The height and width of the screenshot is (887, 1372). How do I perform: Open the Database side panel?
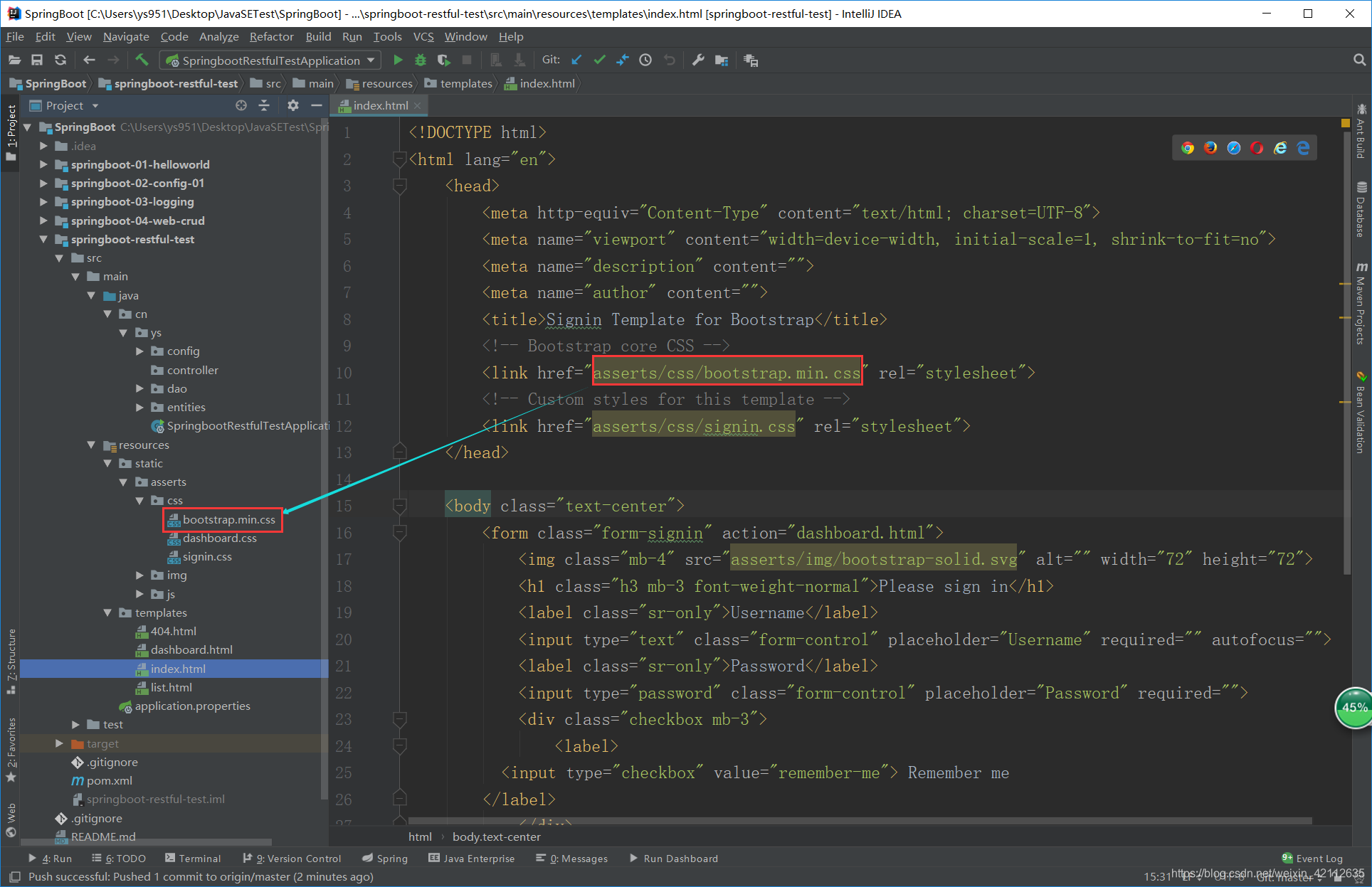pos(1361,210)
